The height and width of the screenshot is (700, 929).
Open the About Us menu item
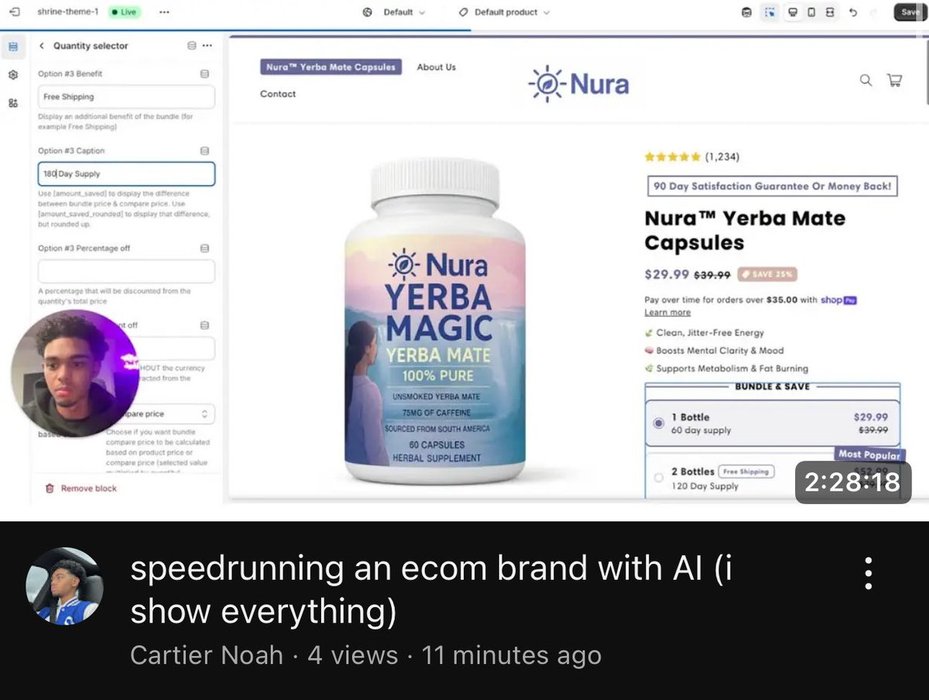click(436, 67)
